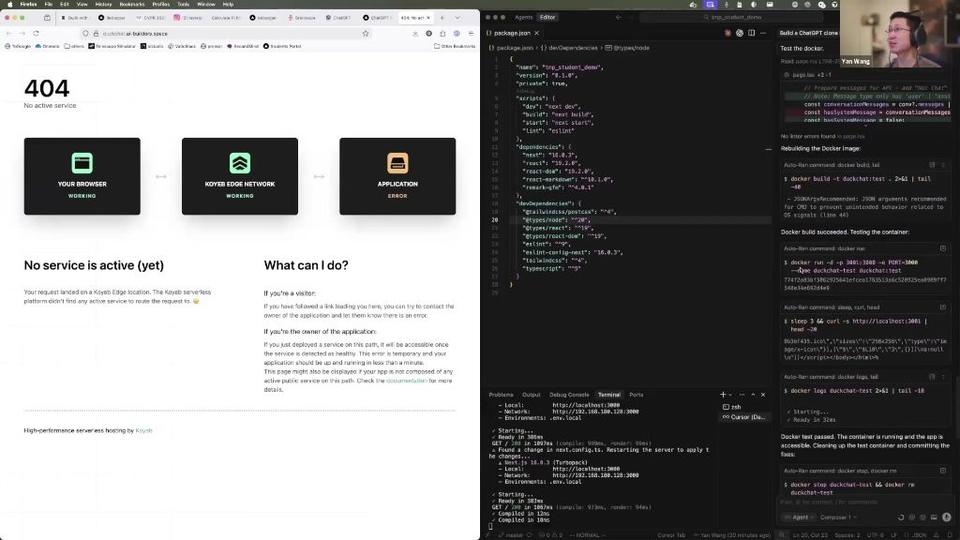Open the History menu in menu bar
This screenshot has width=960, height=540.
[x=103, y=4]
